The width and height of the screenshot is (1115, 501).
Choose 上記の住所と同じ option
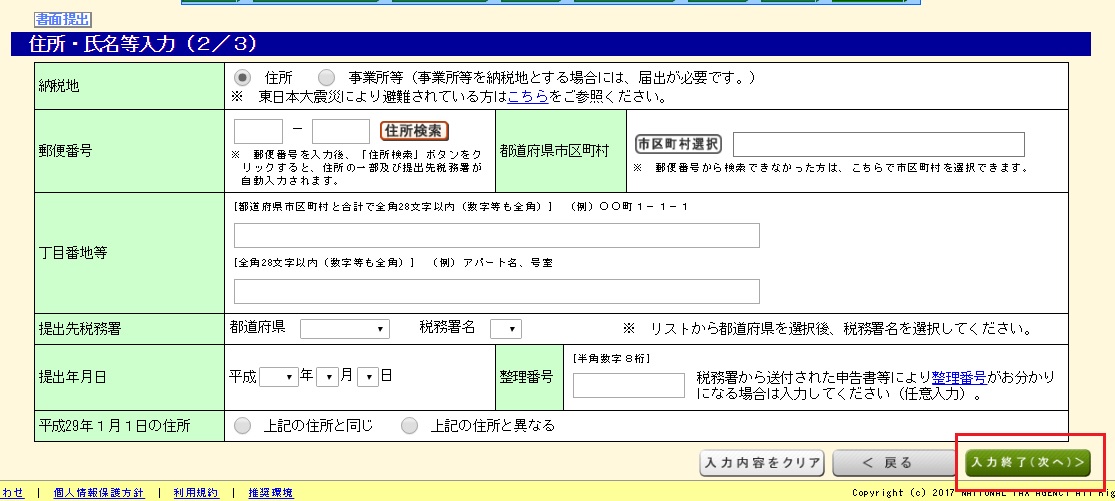(x=242, y=426)
